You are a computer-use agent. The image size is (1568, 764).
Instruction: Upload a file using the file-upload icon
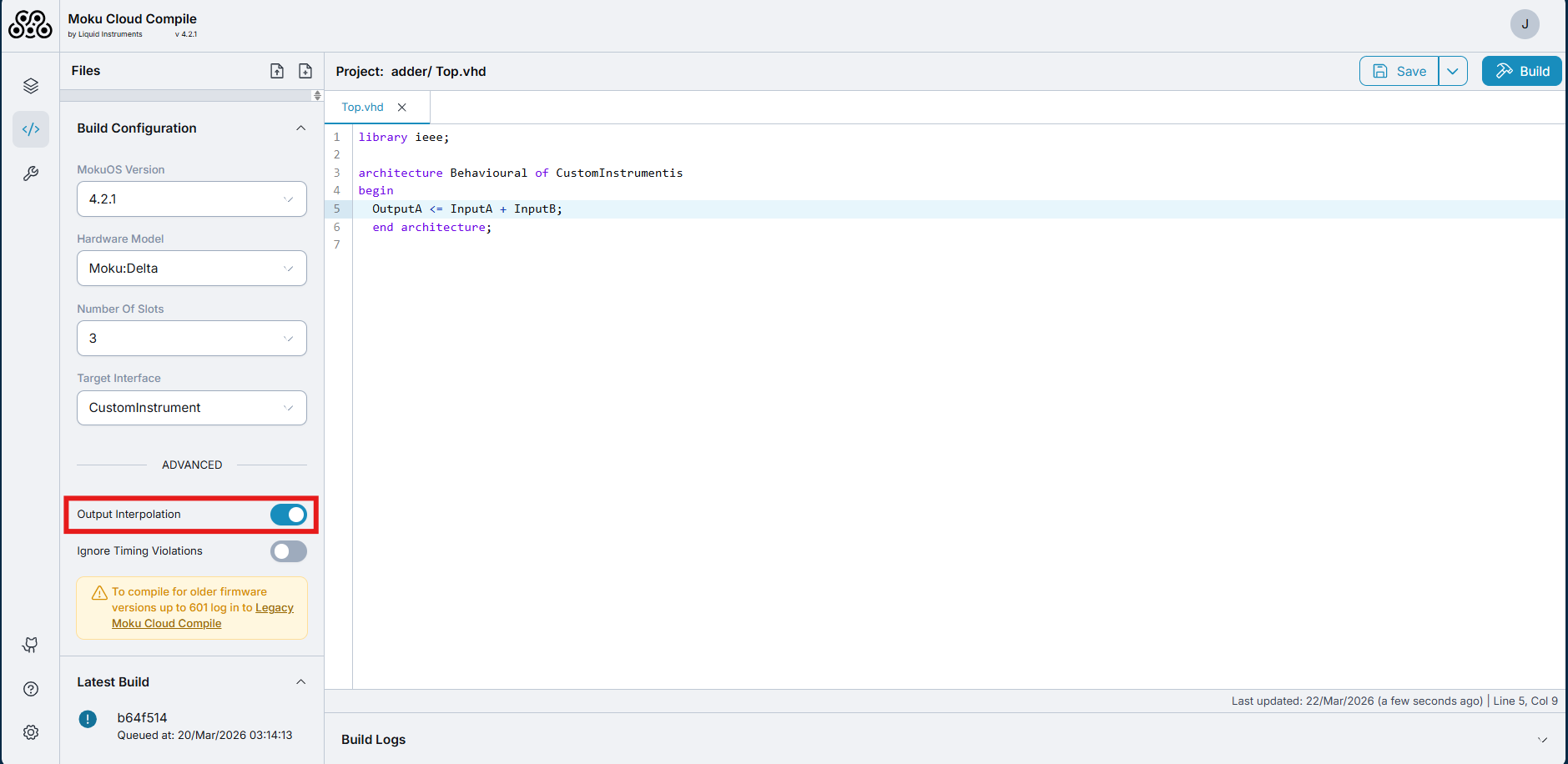[x=276, y=71]
